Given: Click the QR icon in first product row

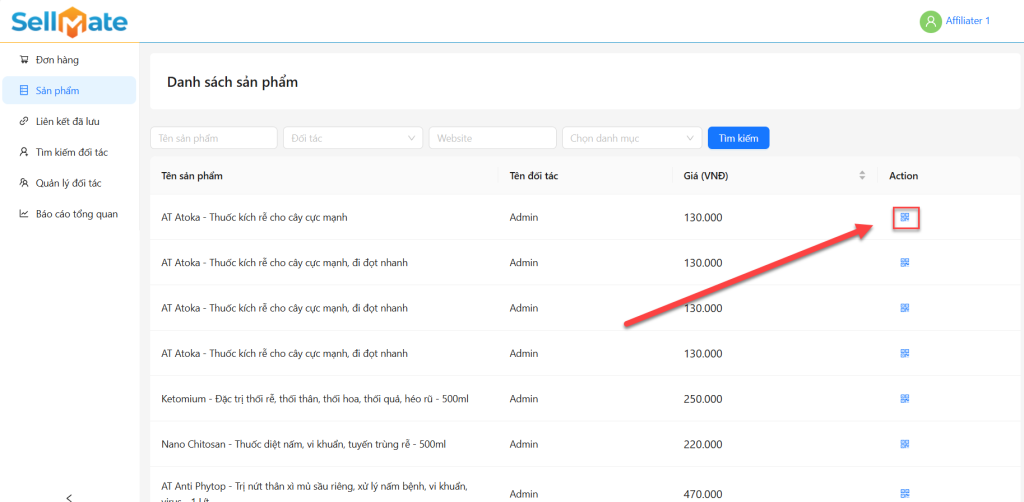Looking at the screenshot, I should click(x=904, y=217).
